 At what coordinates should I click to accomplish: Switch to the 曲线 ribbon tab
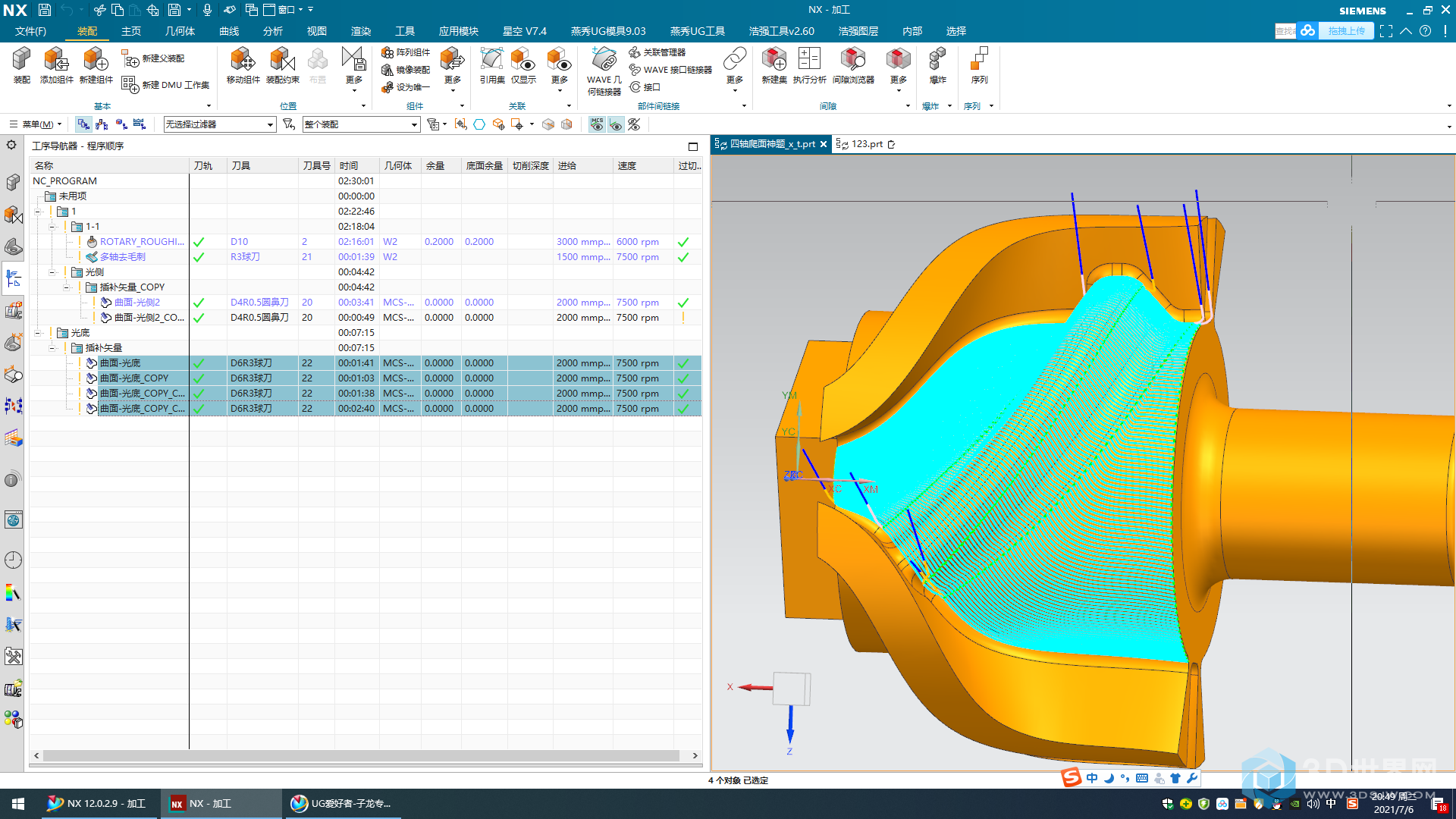(x=229, y=31)
